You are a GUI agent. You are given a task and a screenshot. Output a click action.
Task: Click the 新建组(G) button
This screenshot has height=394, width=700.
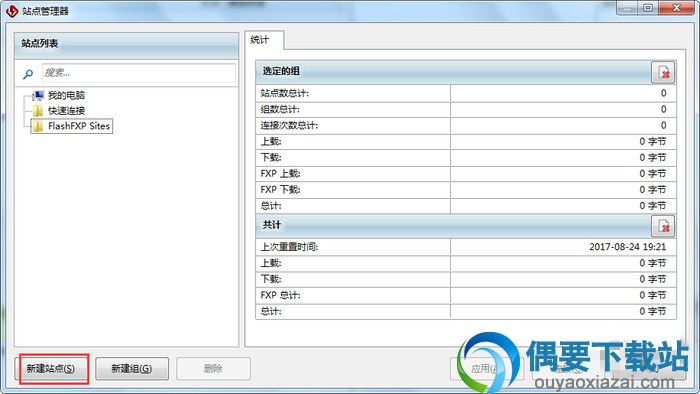(132, 369)
